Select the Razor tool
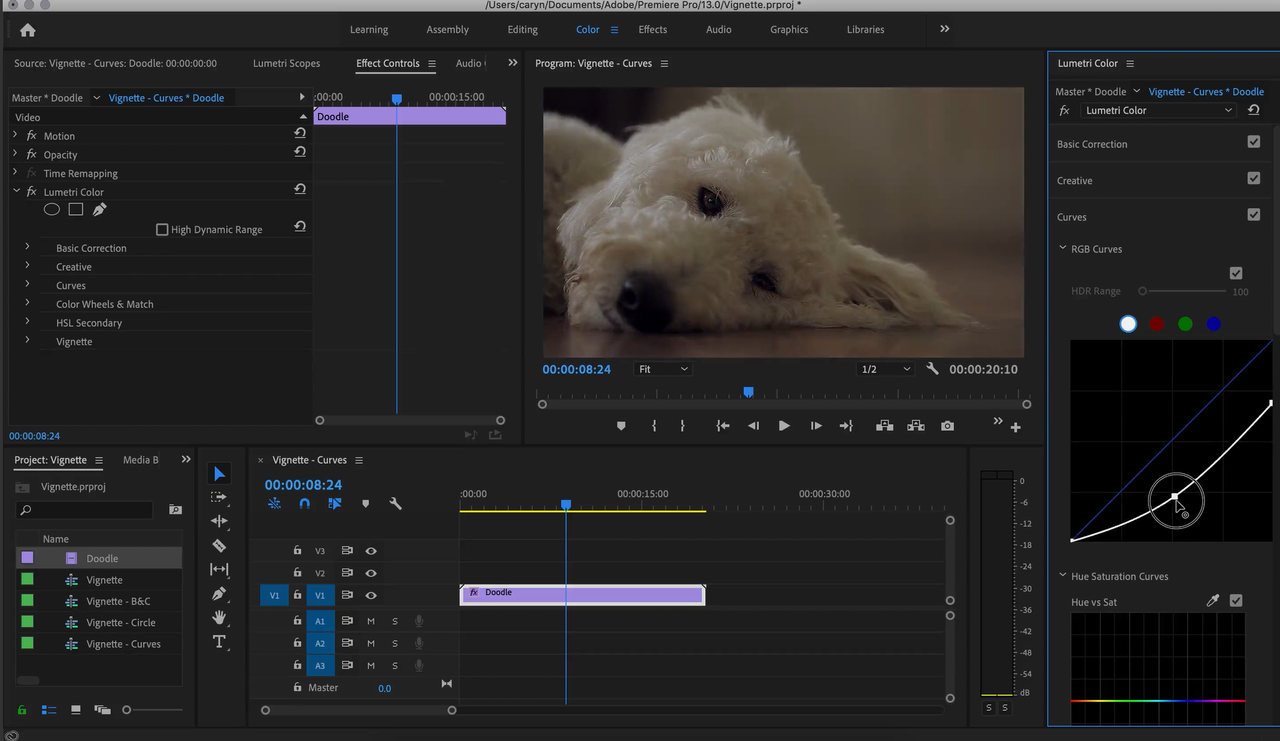The height and width of the screenshot is (741, 1280). [x=220, y=545]
